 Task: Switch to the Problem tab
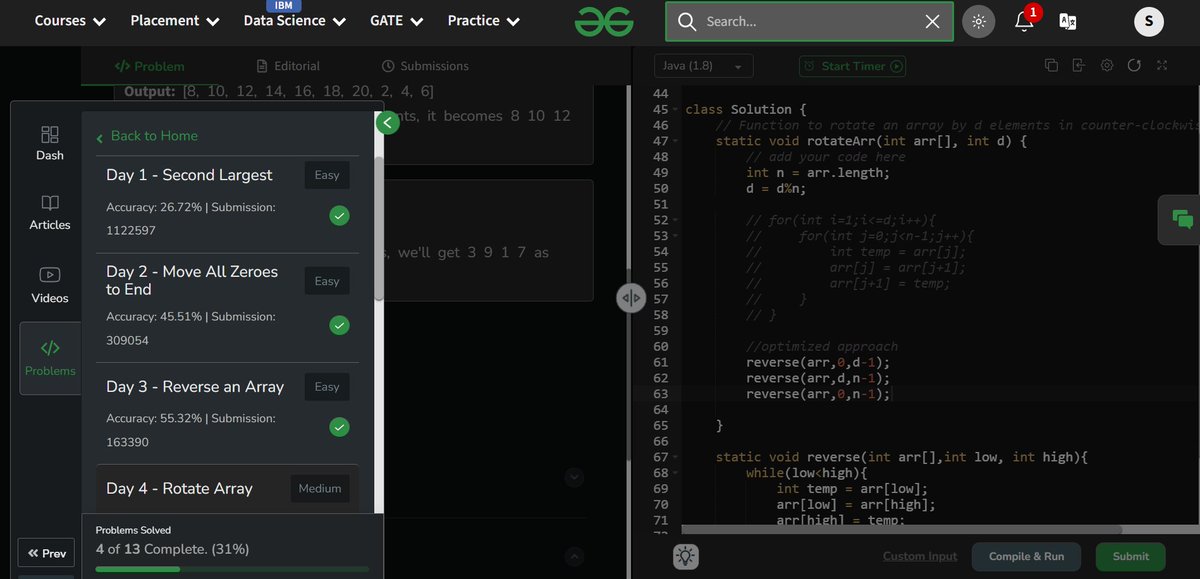click(150, 66)
